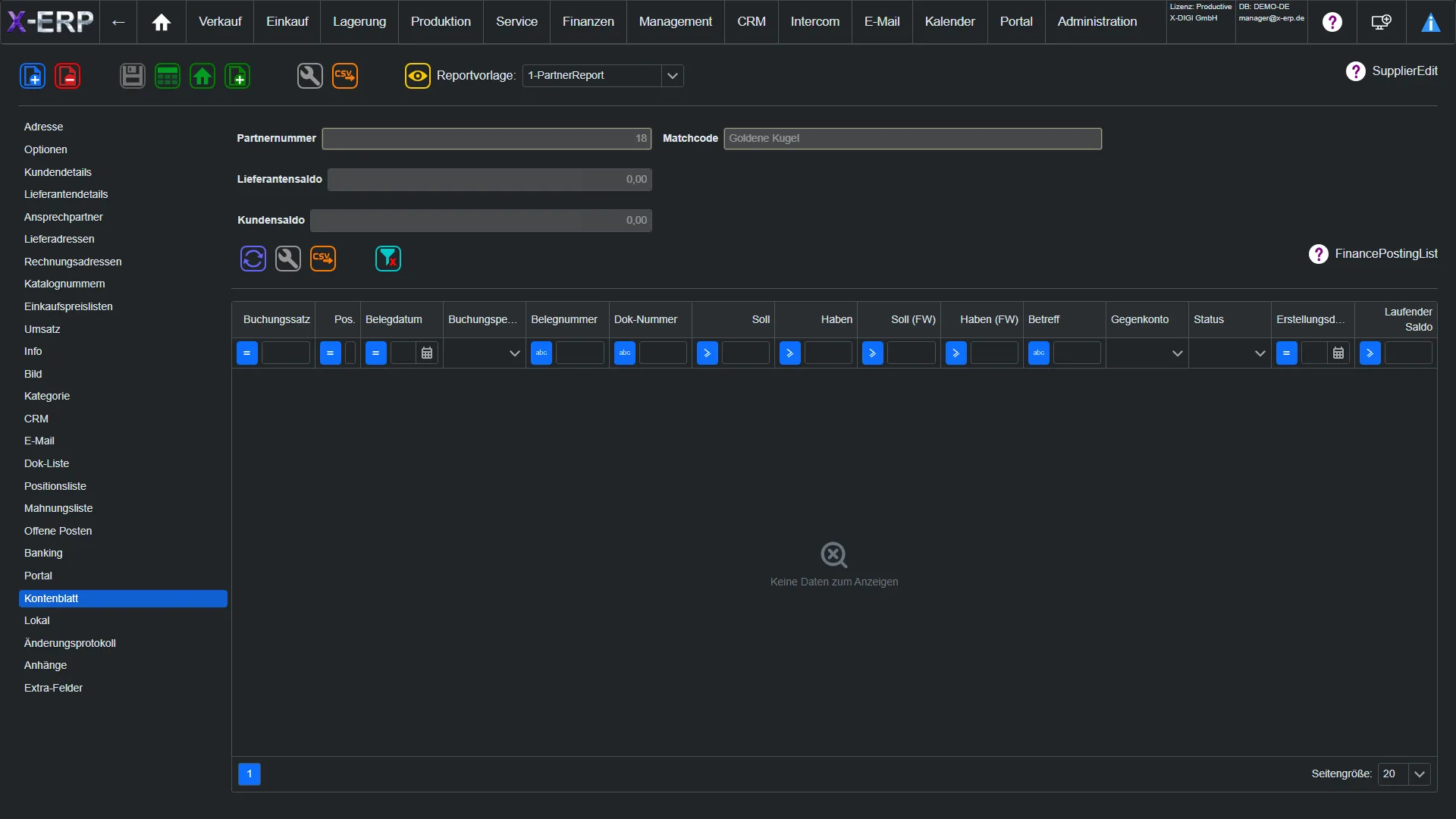Select Kontenblatt in the sidebar
This screenshot has height=819, width=1456.
(x=123, y=599)
